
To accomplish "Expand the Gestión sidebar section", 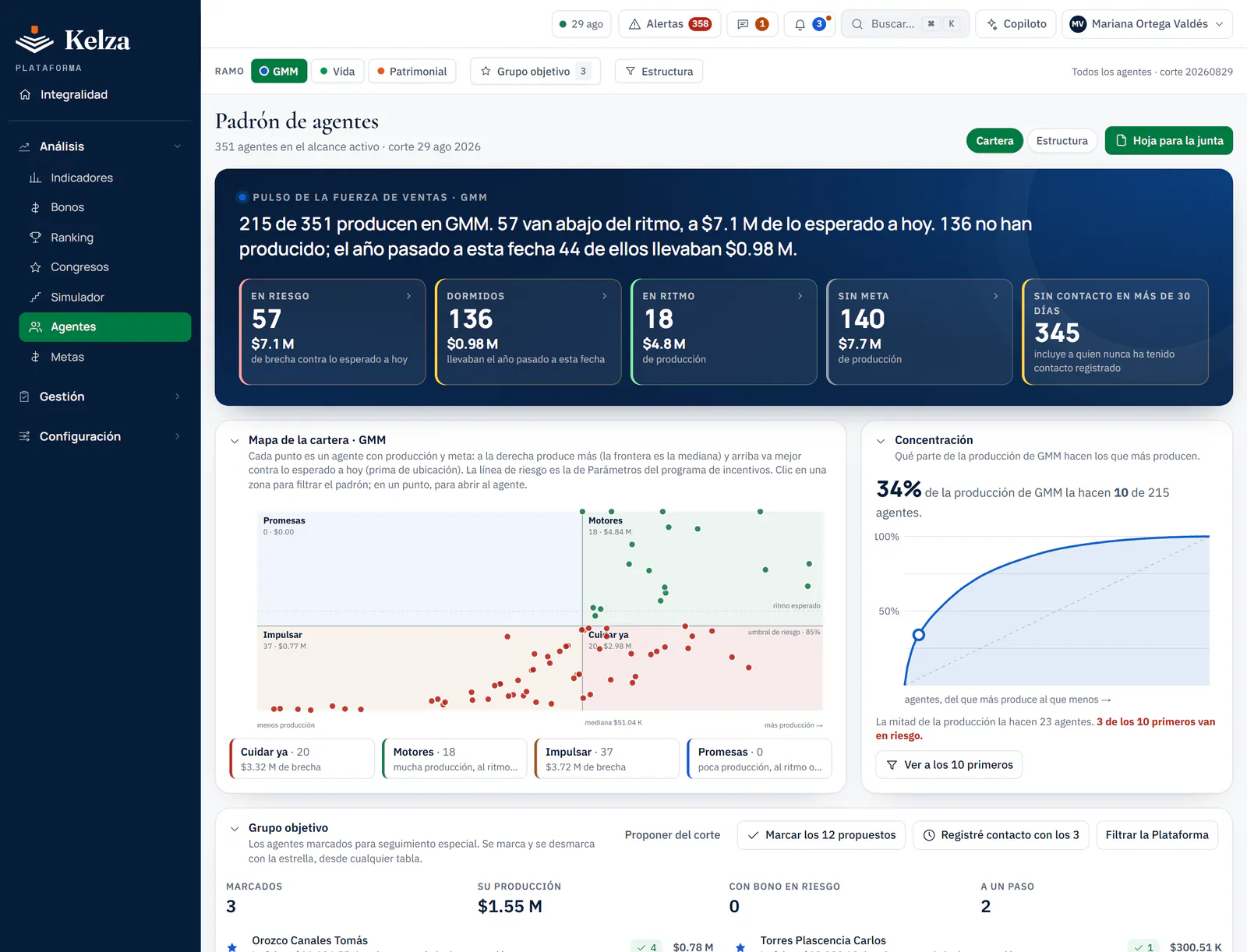I will click(x=101, y=397).
